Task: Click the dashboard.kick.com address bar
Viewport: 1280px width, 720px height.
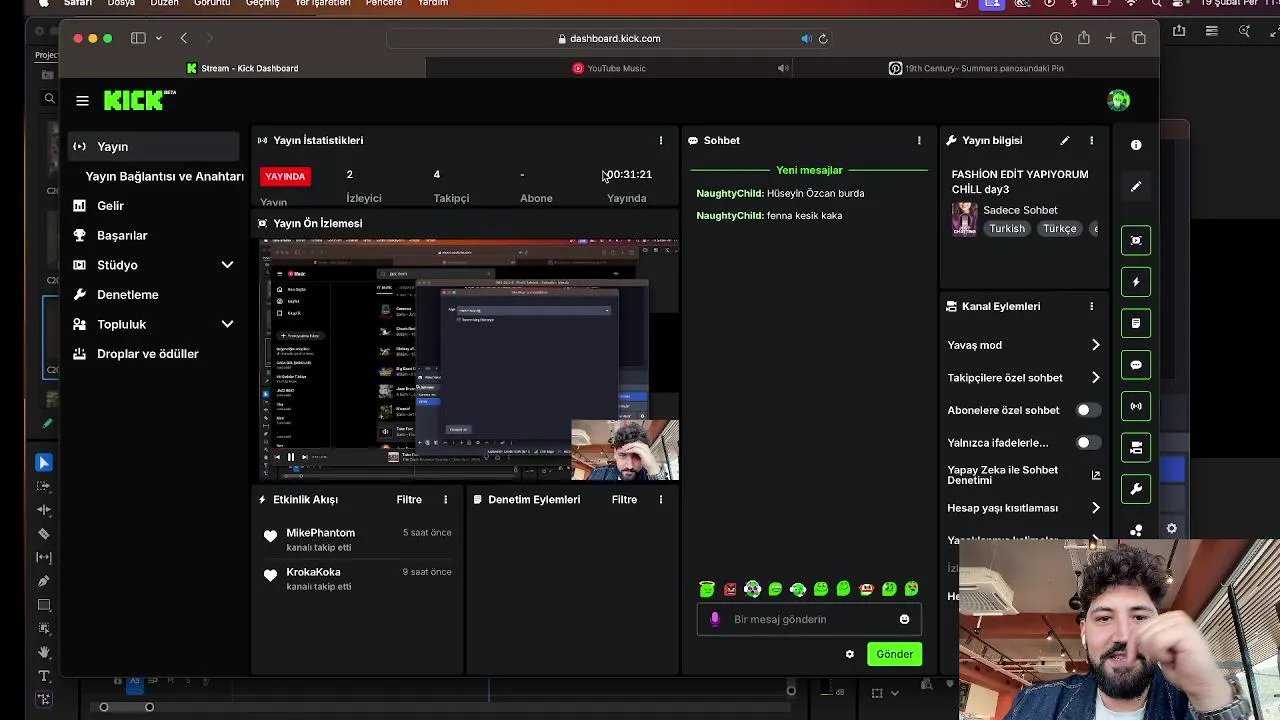Action: (x=609, y=39)
